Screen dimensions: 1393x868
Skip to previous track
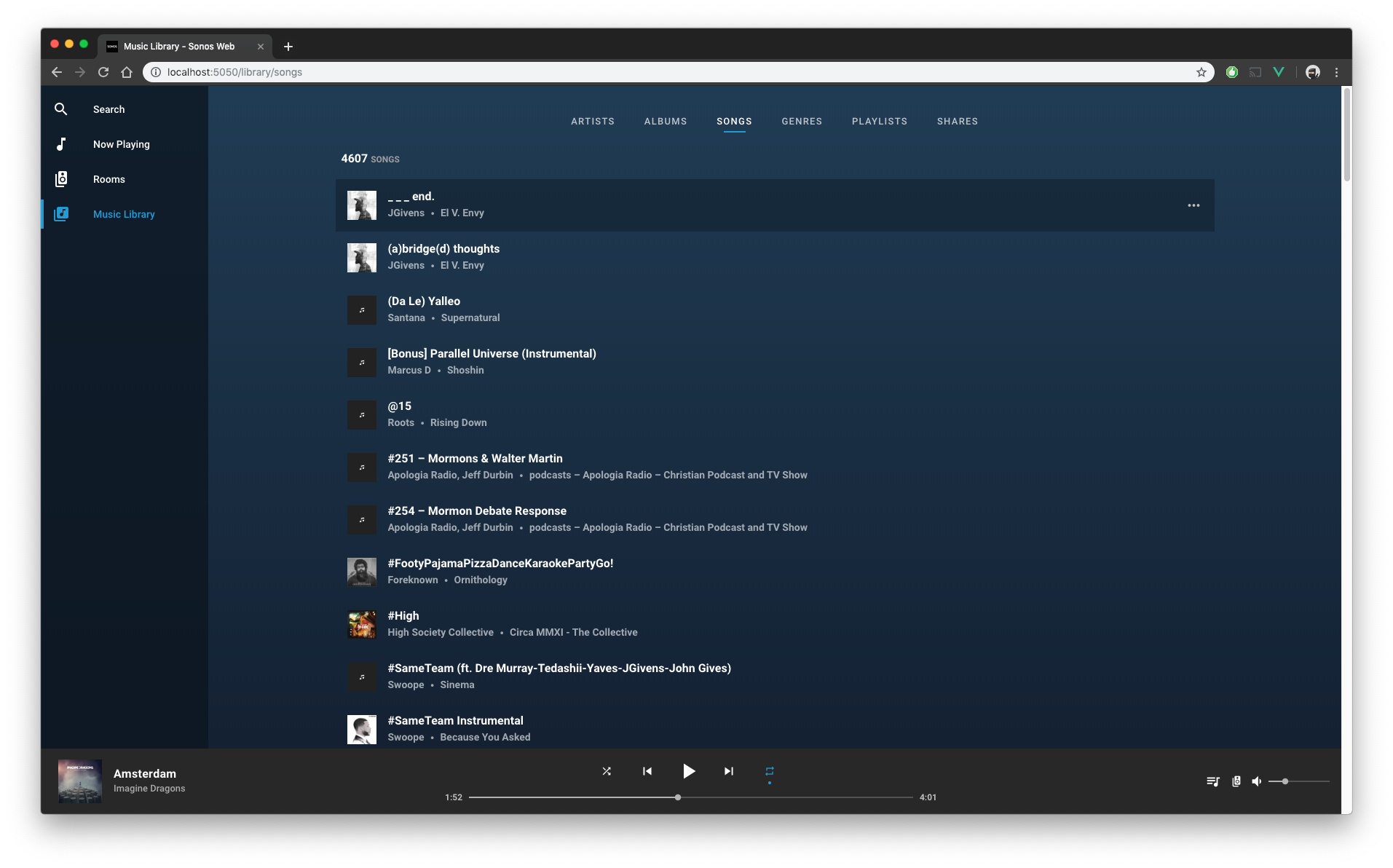pyautogui.click(x=647, y=771)
